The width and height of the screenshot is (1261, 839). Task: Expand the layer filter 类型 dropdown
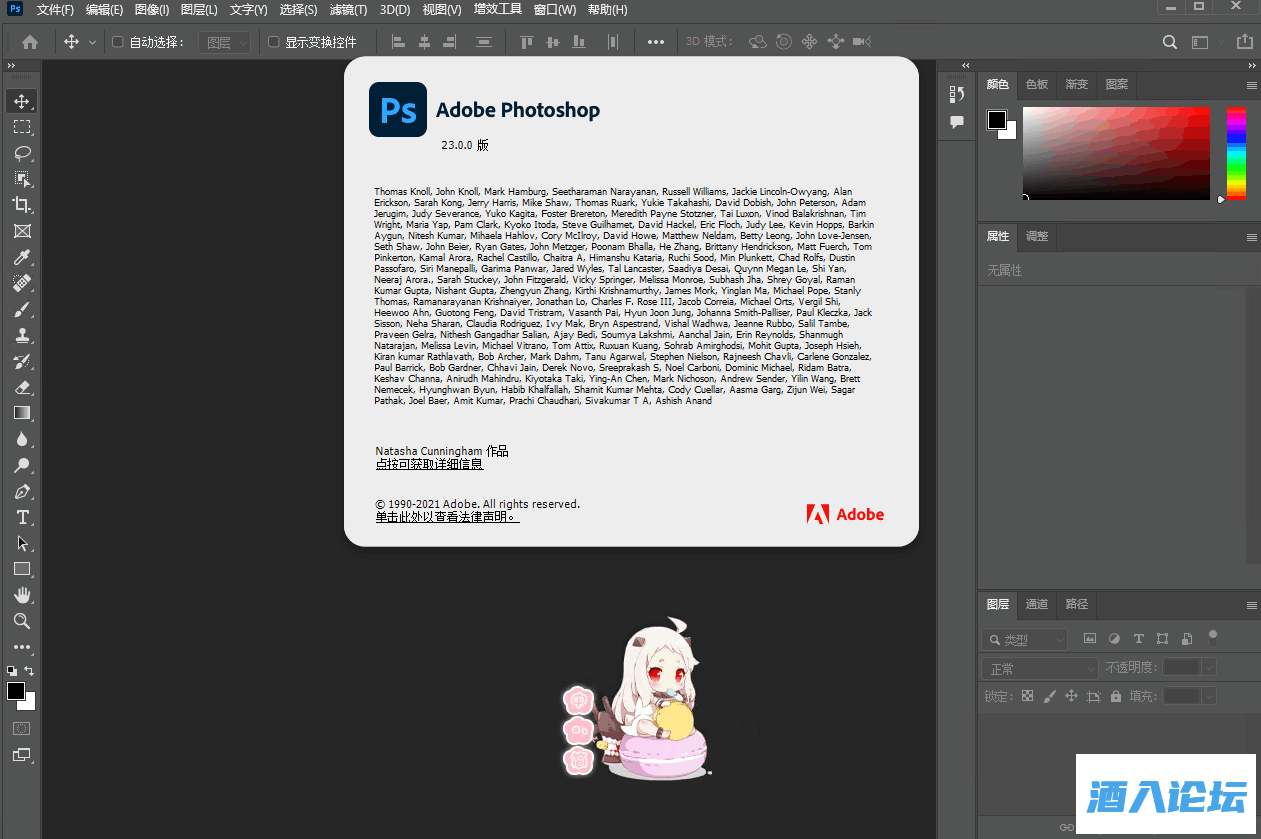pyautogui.click(x=1025, y=640)
